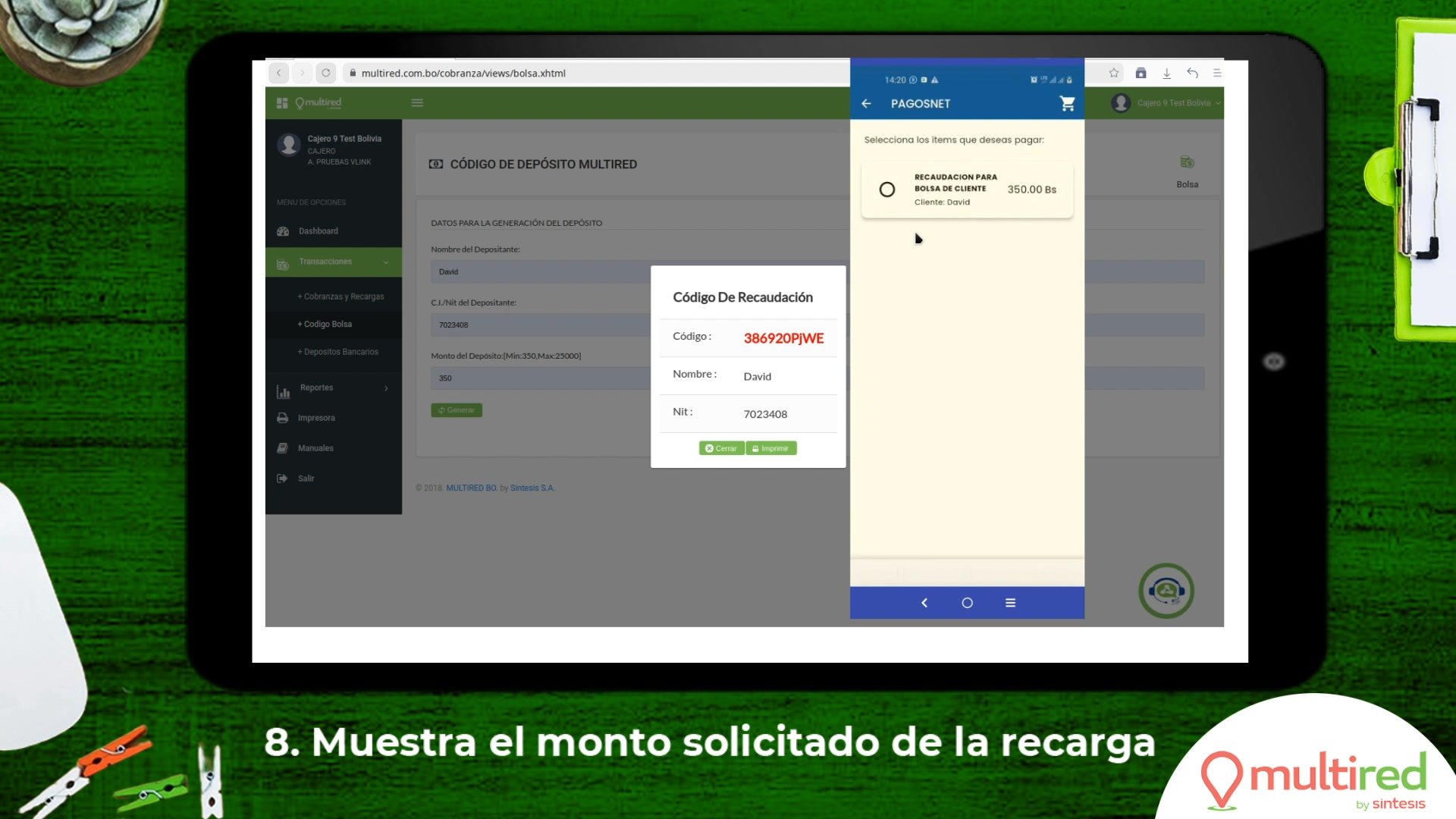
Task: Tap the Android back navigation button
Action: [924, 603]
